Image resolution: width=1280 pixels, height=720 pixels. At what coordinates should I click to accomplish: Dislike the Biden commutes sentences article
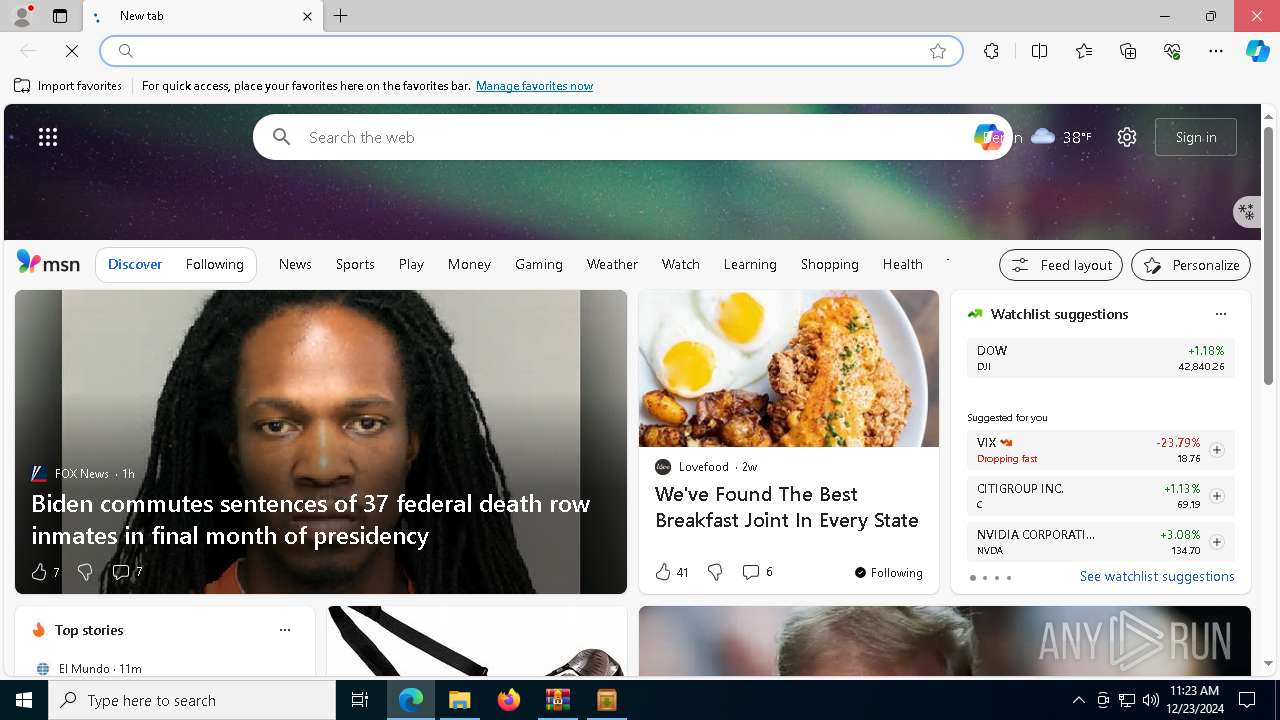click(x=85, y=572)
